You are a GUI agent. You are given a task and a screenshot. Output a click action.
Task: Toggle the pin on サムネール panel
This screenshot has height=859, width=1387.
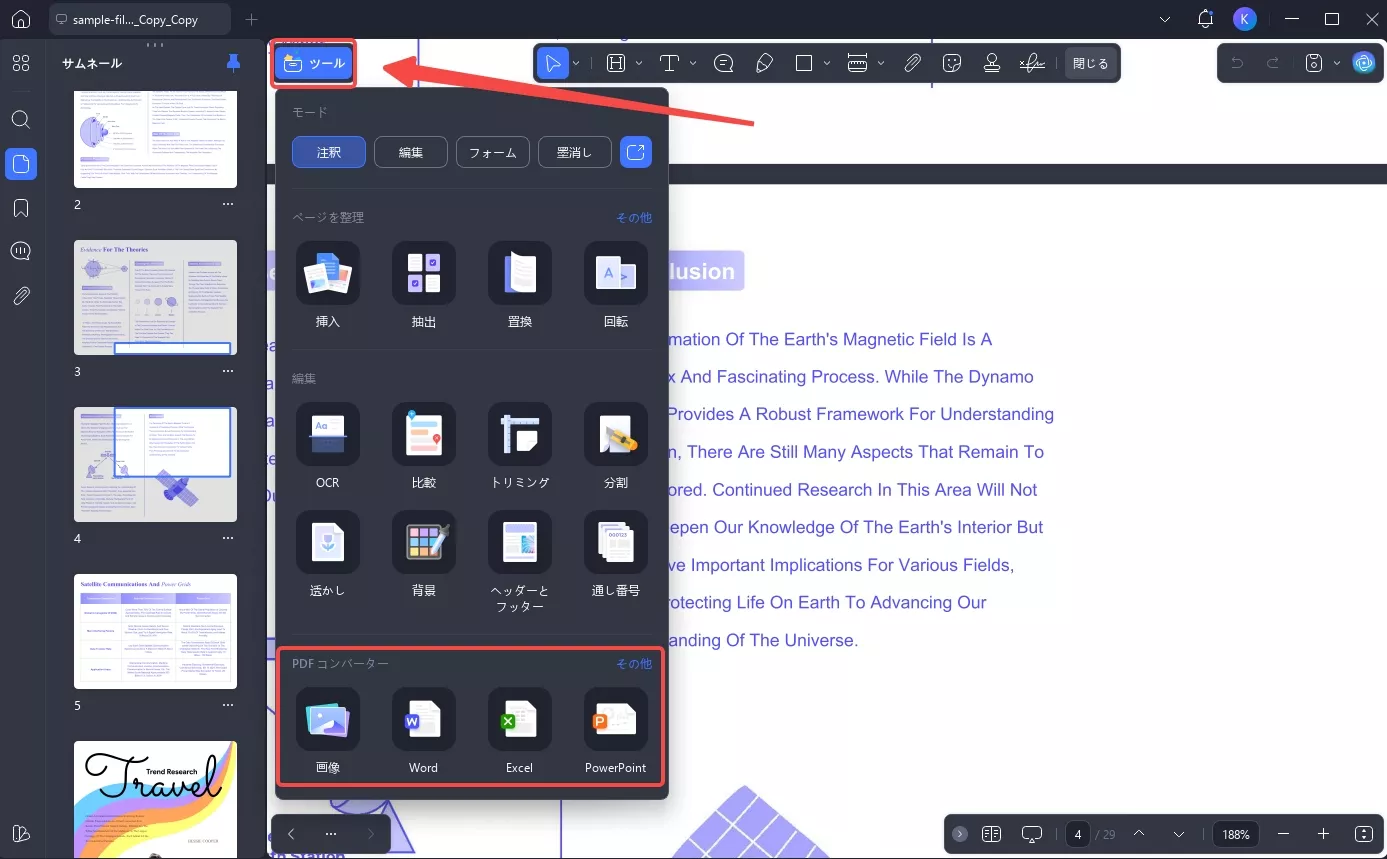[x=233, y=63]
